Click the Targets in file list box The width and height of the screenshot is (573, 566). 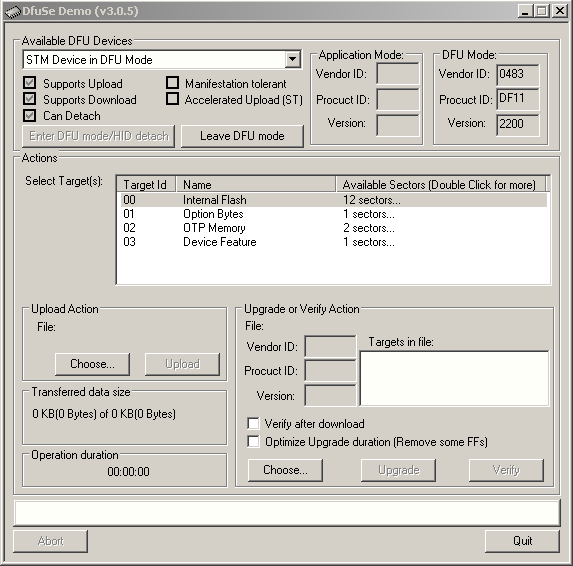point(454,378)
